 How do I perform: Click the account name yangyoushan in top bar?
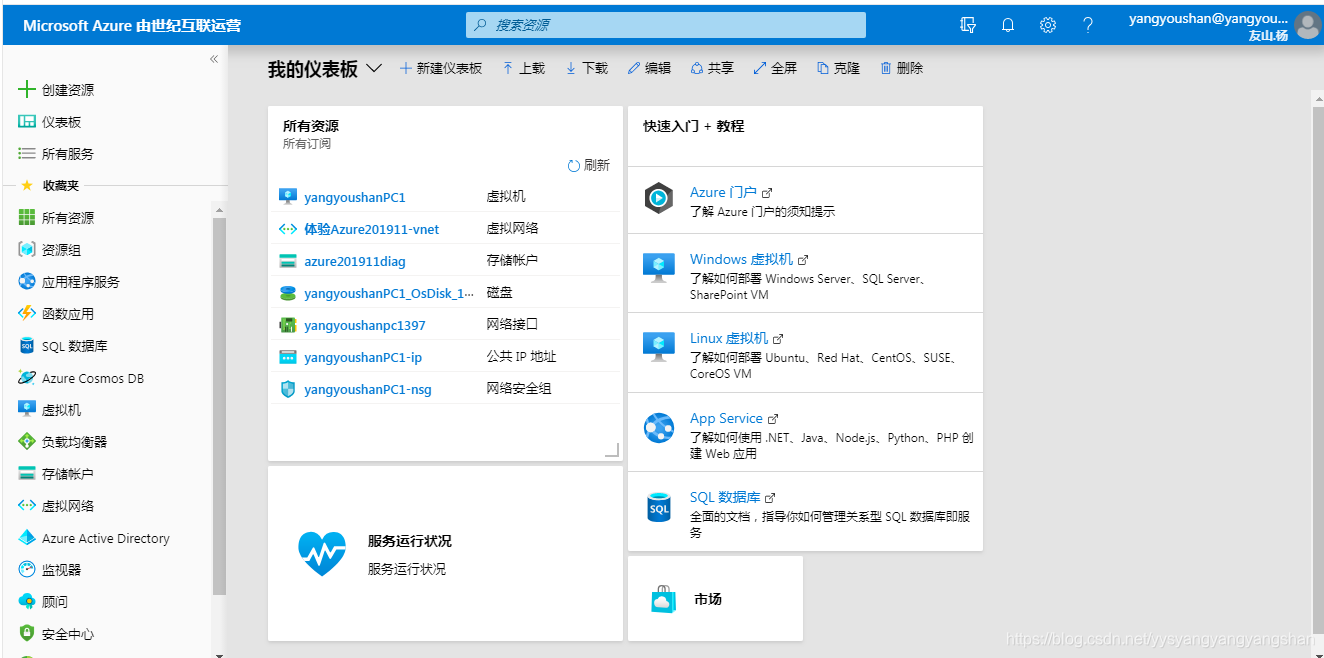point(1209,18)
